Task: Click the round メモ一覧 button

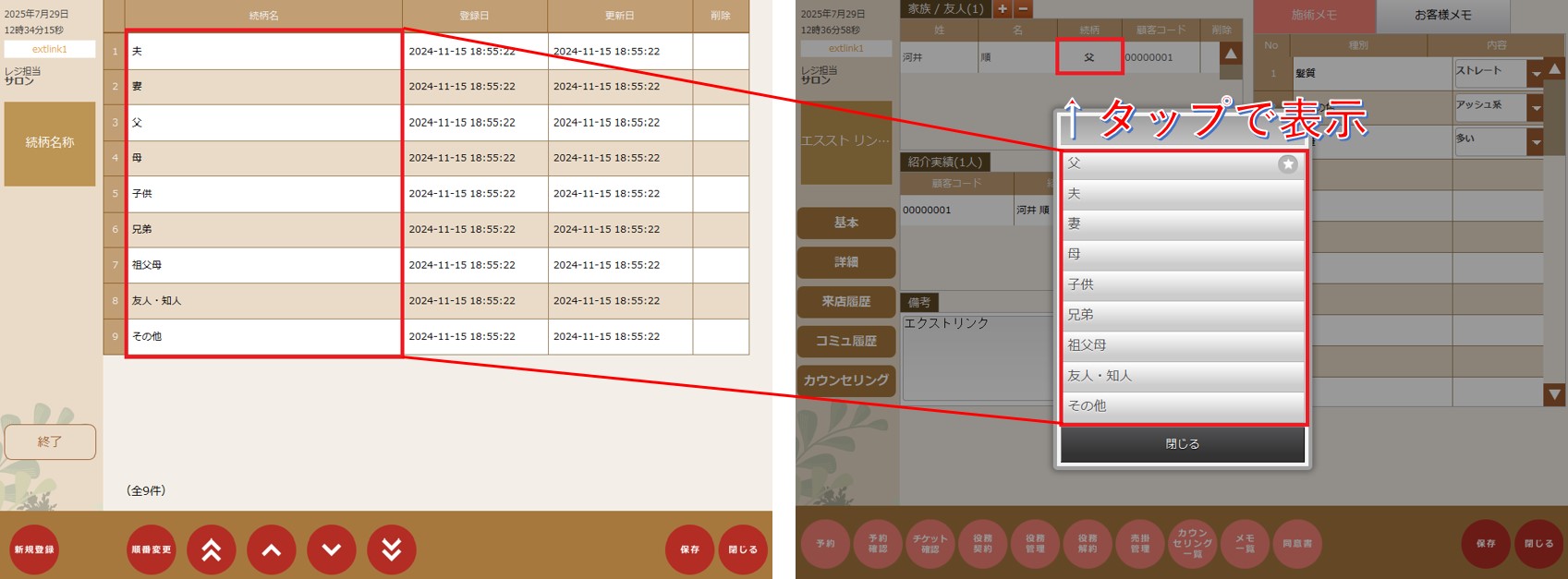Action: (x=1246, y=544)
